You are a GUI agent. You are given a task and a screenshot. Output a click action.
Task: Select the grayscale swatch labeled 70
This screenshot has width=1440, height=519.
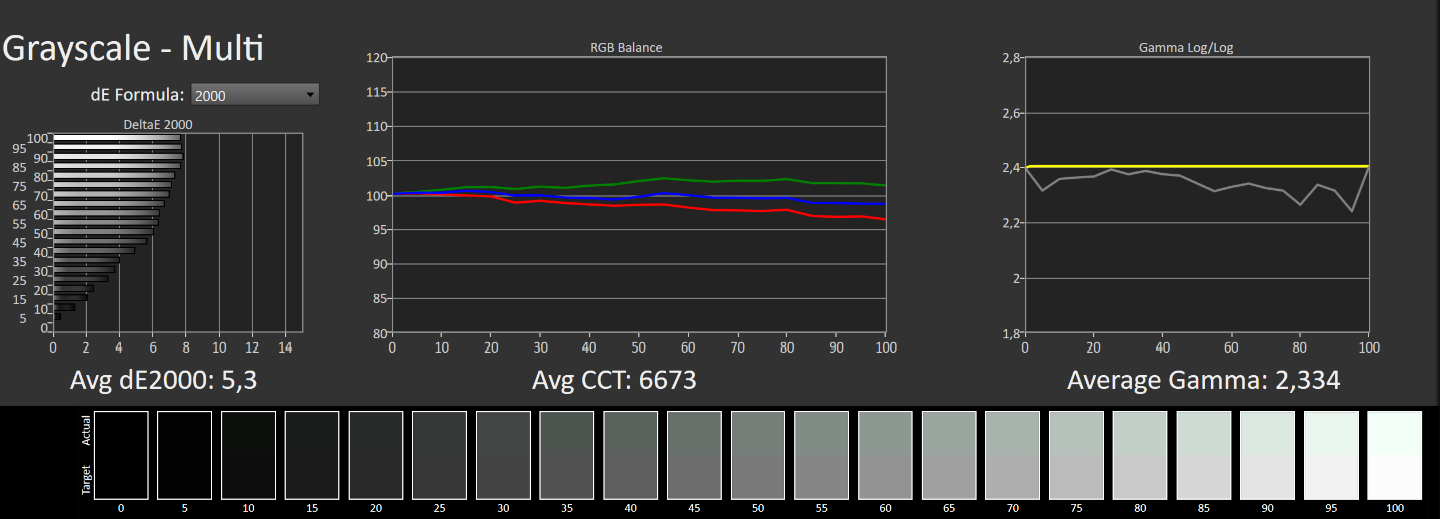coord(1013,455)
